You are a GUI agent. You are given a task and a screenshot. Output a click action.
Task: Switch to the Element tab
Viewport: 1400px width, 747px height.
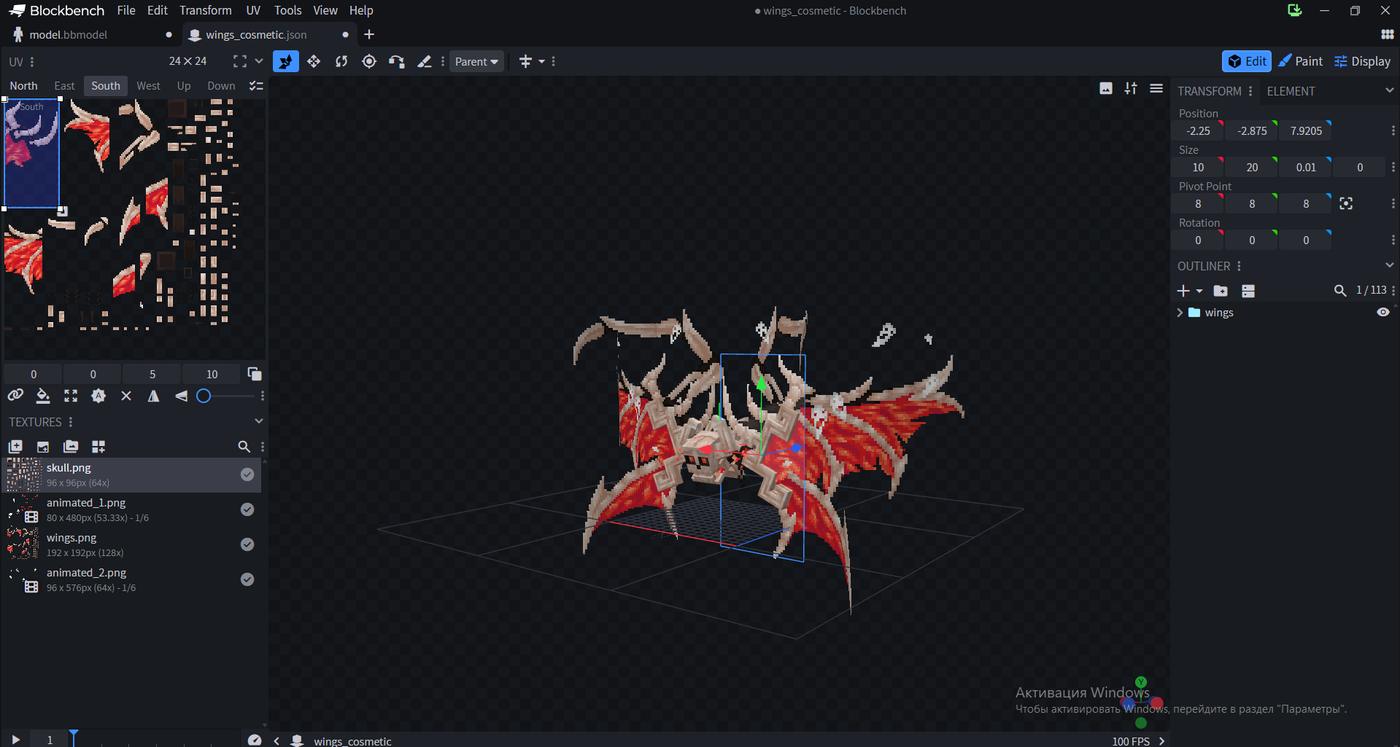[x=1290, y=91]
